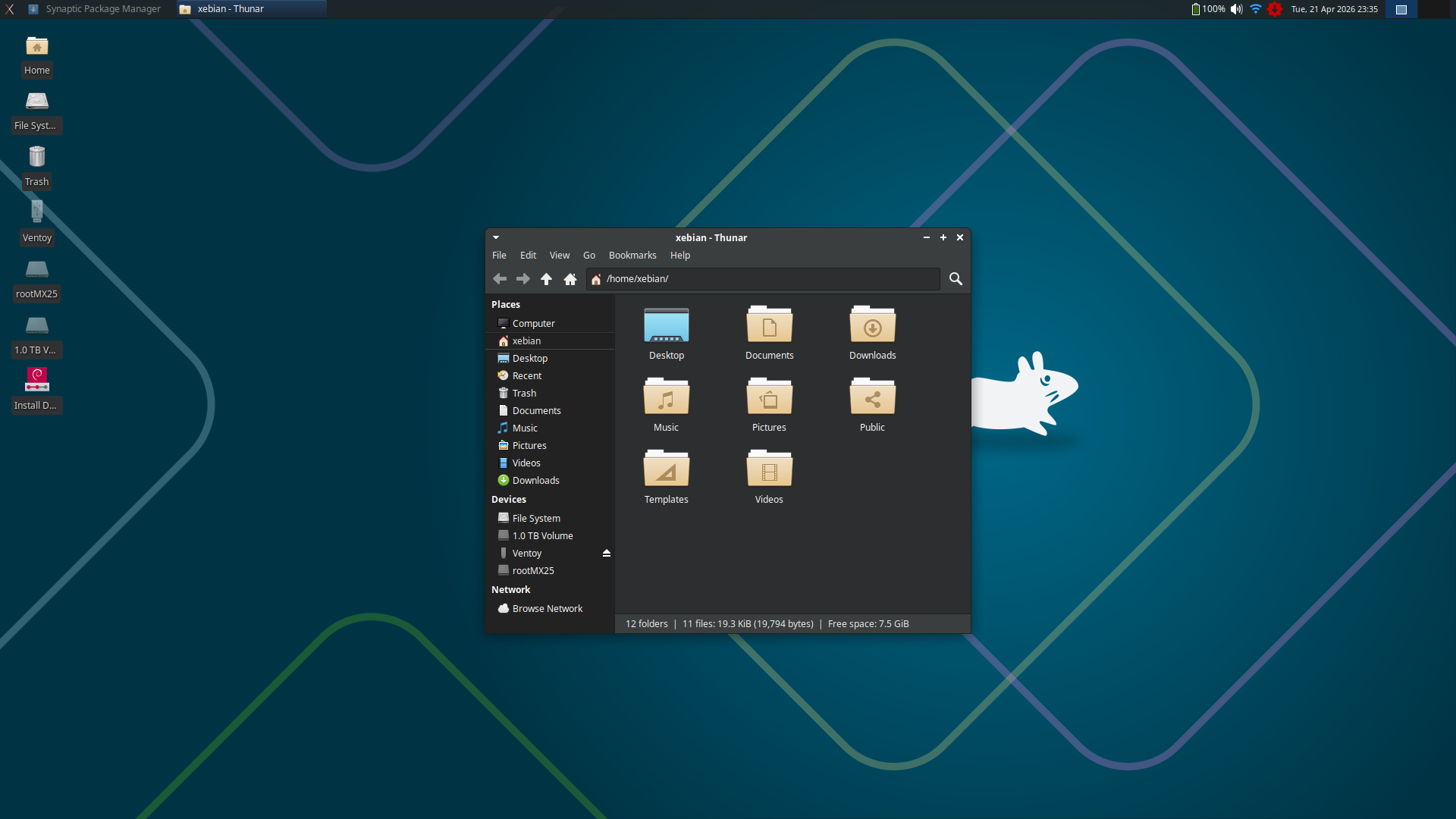Click the volume icon in system tray

tap(1236, 9)
